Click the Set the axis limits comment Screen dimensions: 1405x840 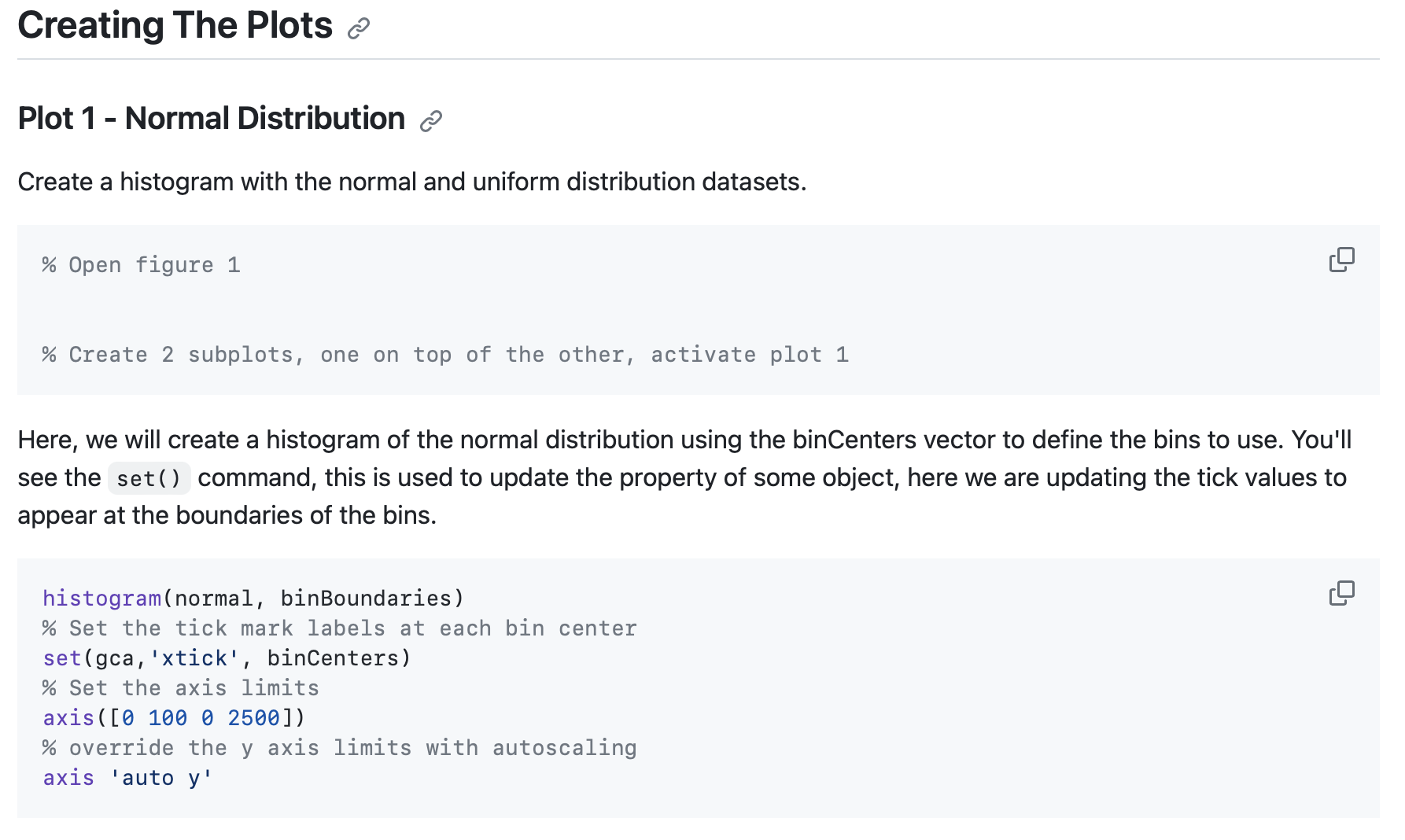coord(181,688)
